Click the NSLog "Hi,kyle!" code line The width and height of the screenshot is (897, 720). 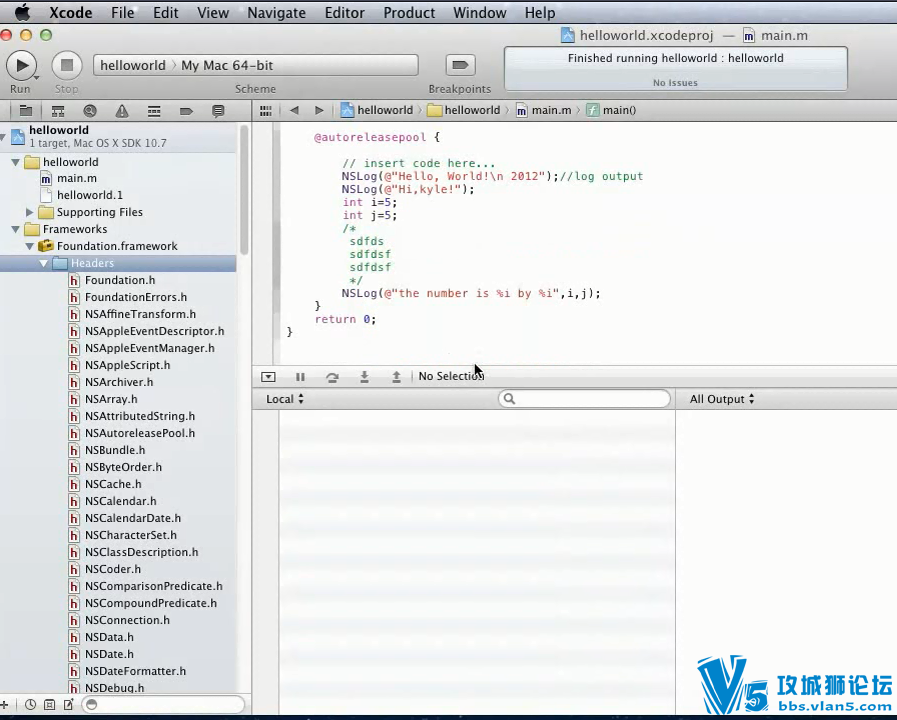pyautogui.click(x=408, y=189)
